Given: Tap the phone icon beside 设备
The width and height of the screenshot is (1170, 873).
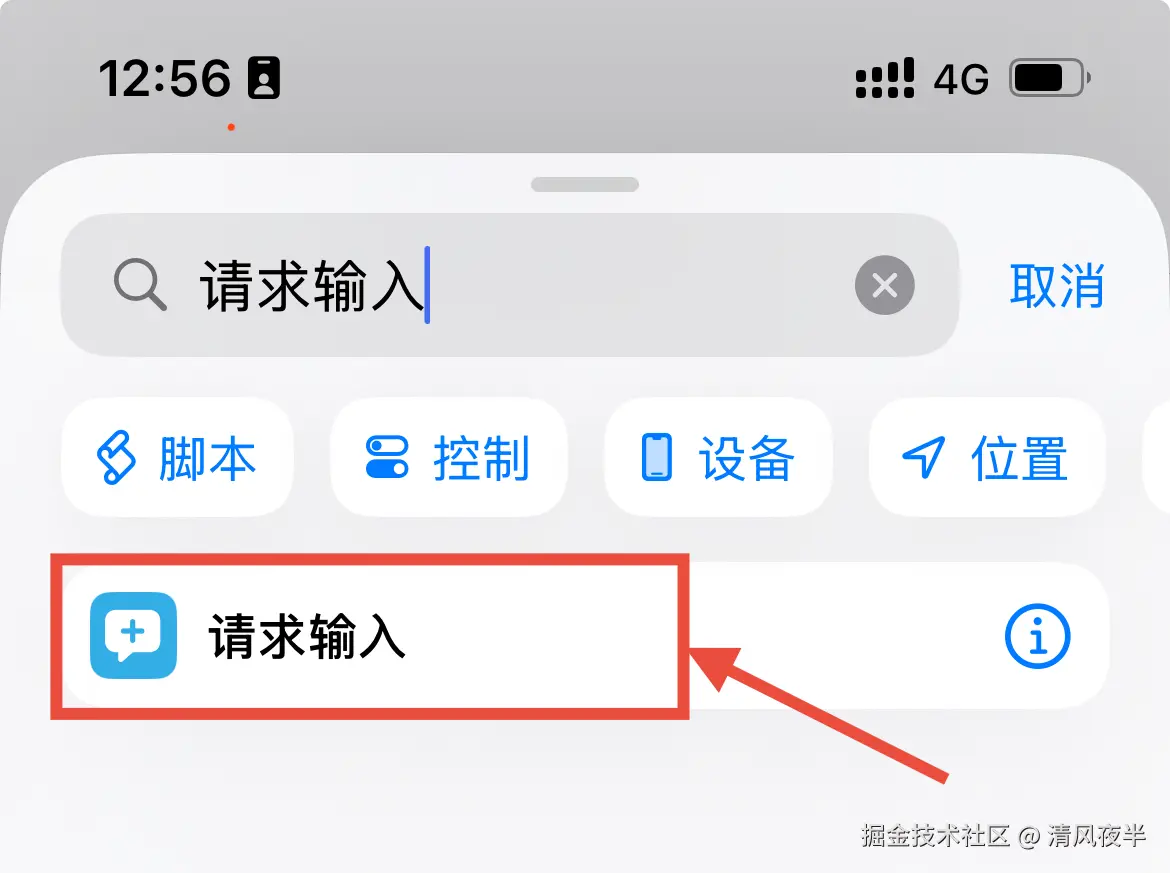Looking at the screenshot, I should click(x=657, y=457).
